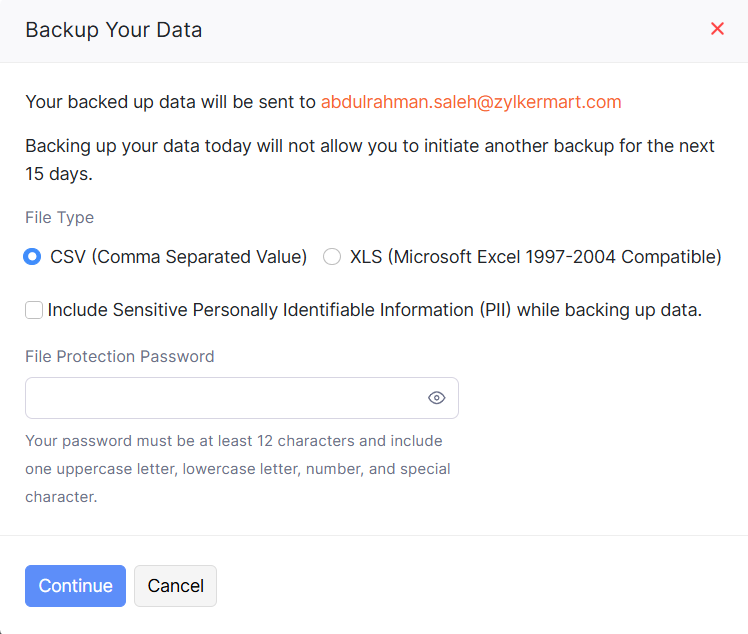
Task: Click the "XLS (Microsoft Excel 1997-2004 Compatible)" label
Action: (x=535, y=257)
